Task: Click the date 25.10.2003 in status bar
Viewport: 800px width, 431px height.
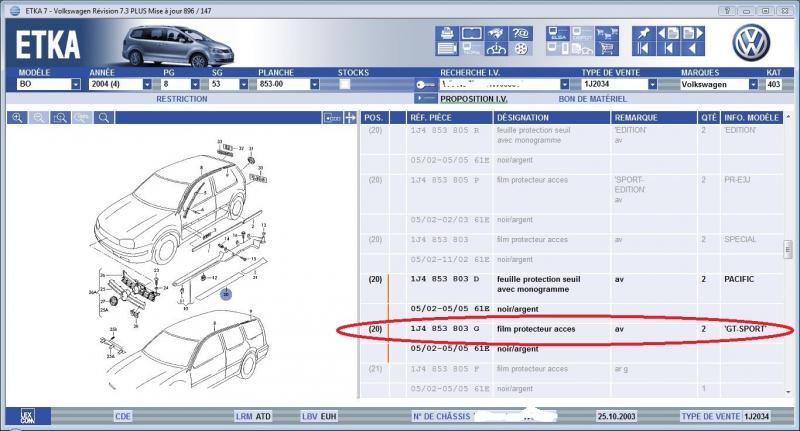Action: click(616, 416)
